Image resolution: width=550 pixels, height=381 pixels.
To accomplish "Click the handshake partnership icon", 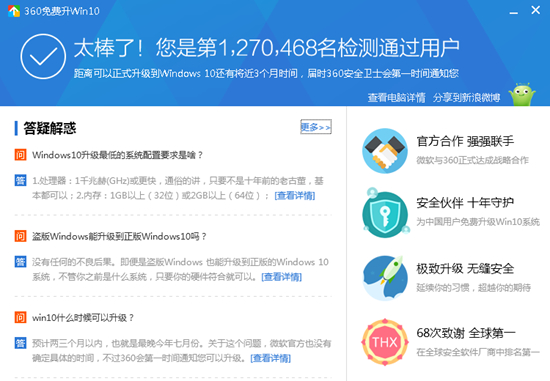I will pos(385,151).
